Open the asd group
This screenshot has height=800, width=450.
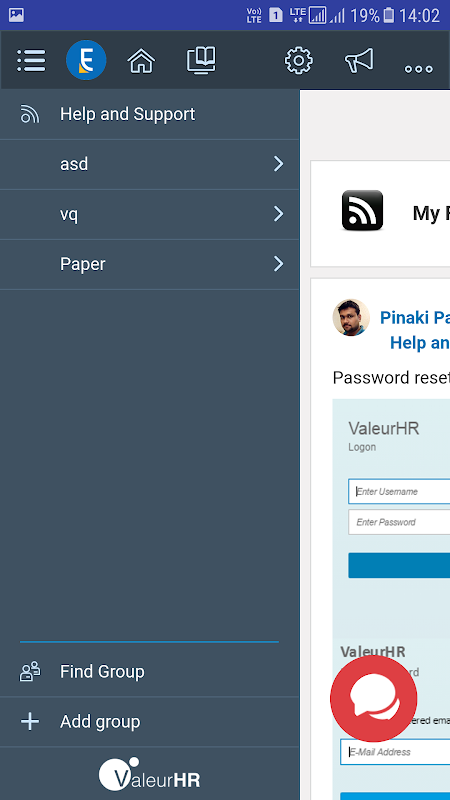click(149, 164)
